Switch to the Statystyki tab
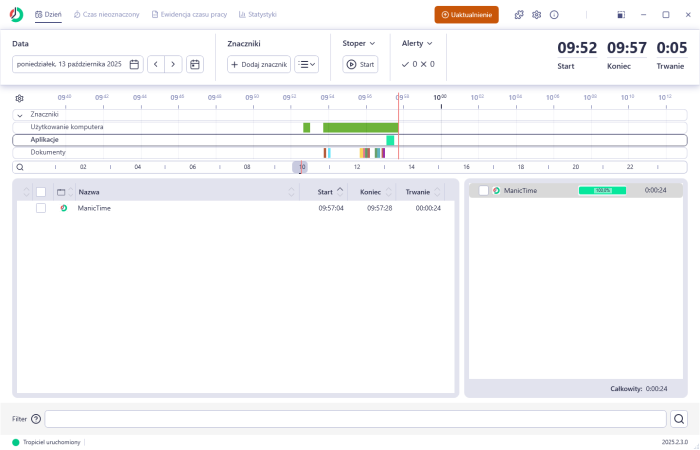The image size is (700, 450). click(x=257, y=15)
